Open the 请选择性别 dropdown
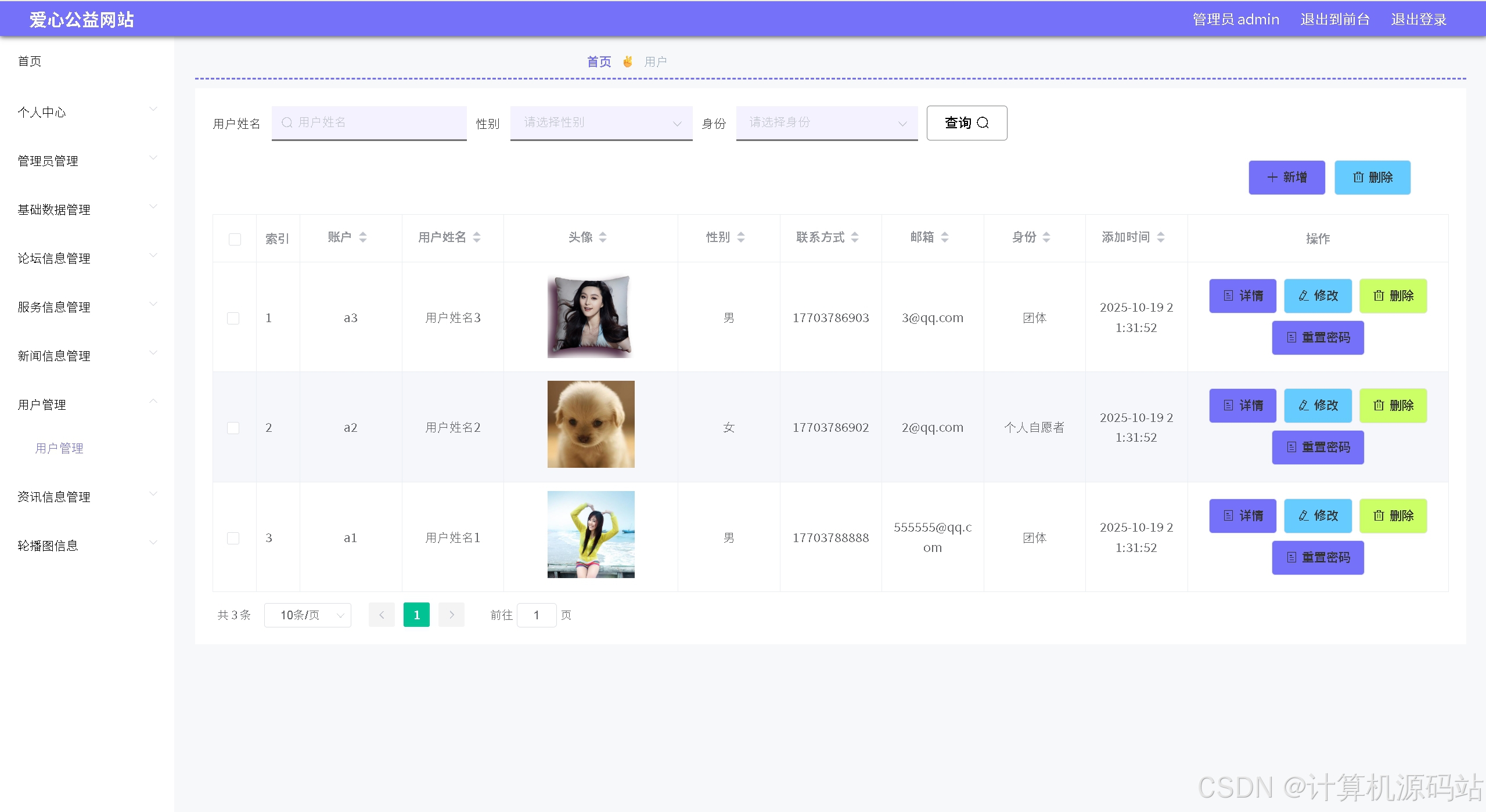This screenshot has width=1486, height=812. (x=601, y=122)
